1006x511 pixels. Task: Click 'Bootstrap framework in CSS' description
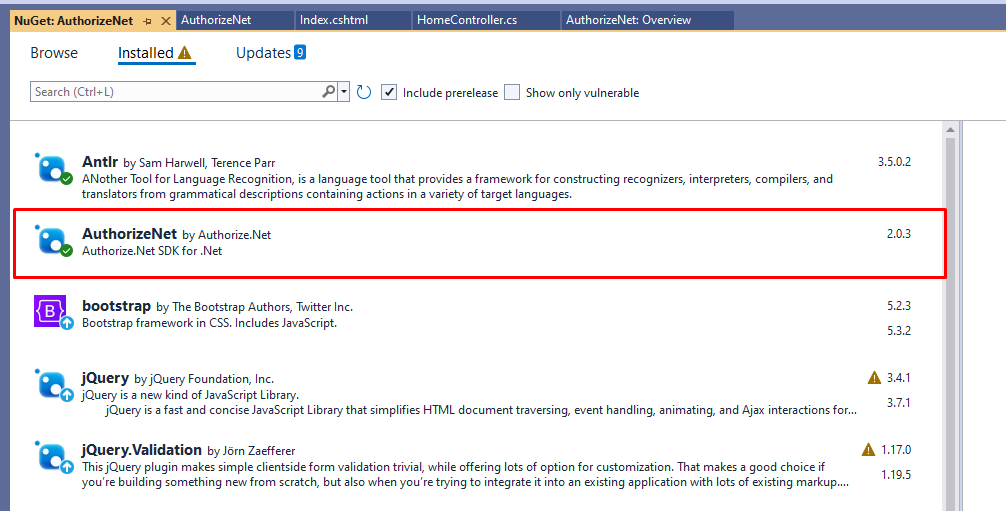(x=209, y=323)
